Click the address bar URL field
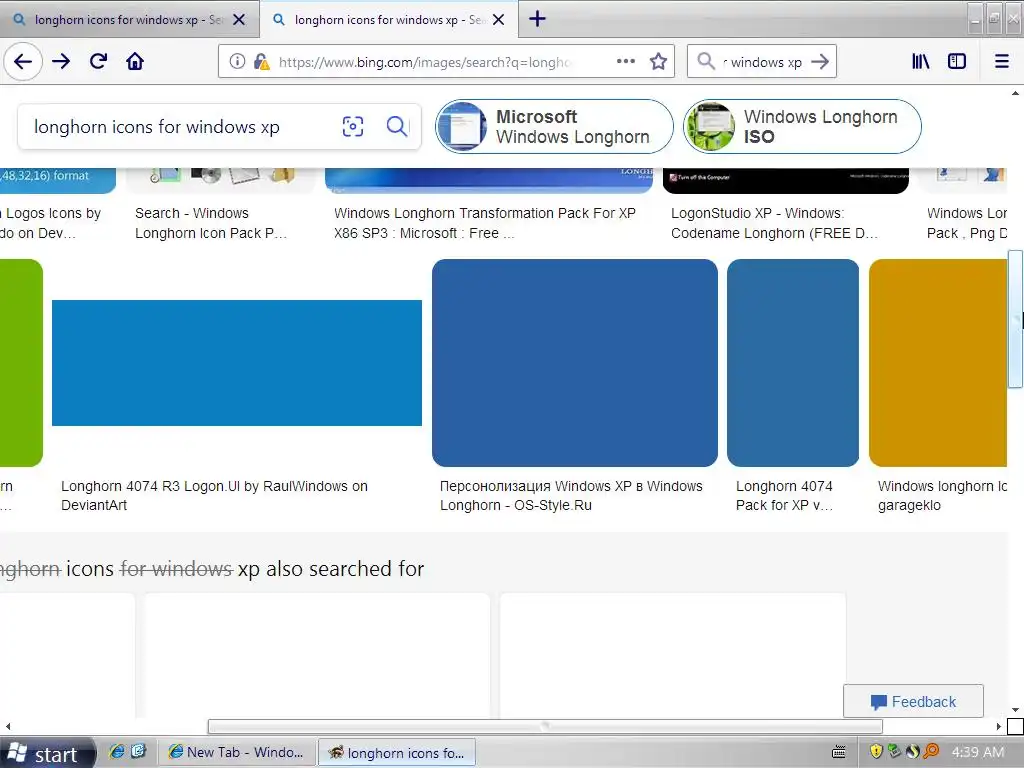This screenshot has height=768, width=1024. (x=424, y=62)
